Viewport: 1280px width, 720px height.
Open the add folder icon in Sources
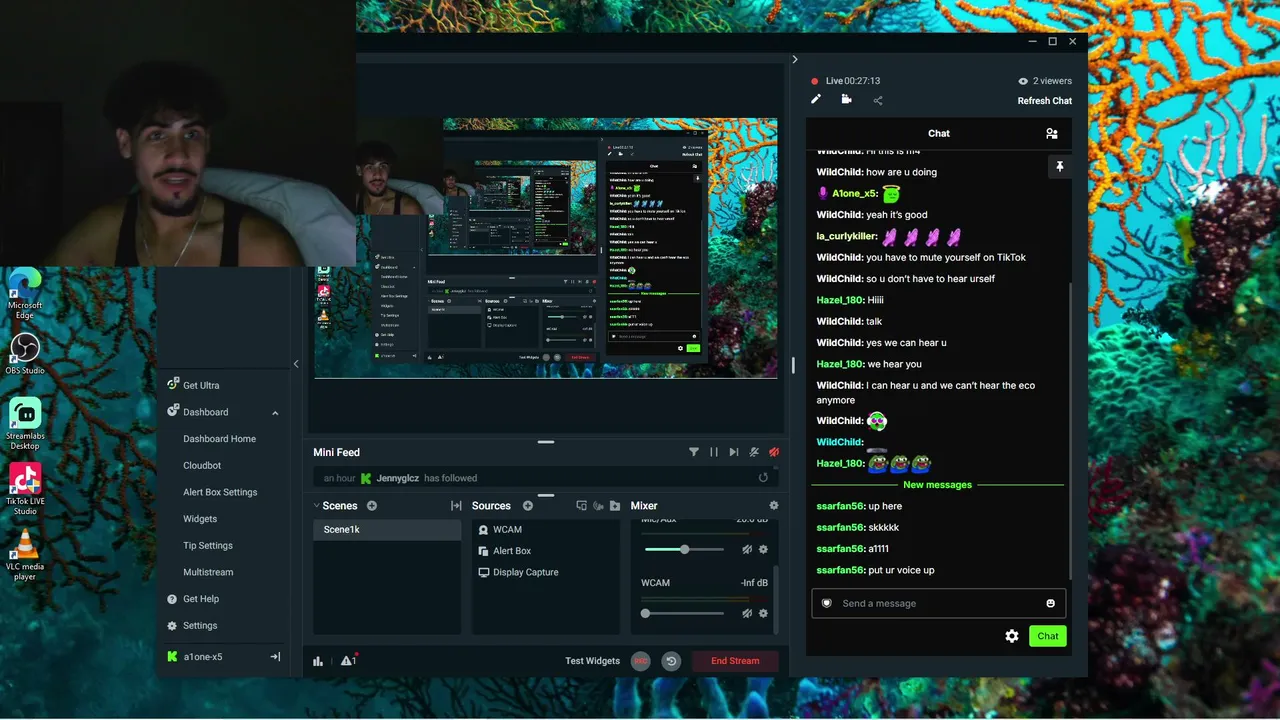pyautogui.click(x=615, y=506)
